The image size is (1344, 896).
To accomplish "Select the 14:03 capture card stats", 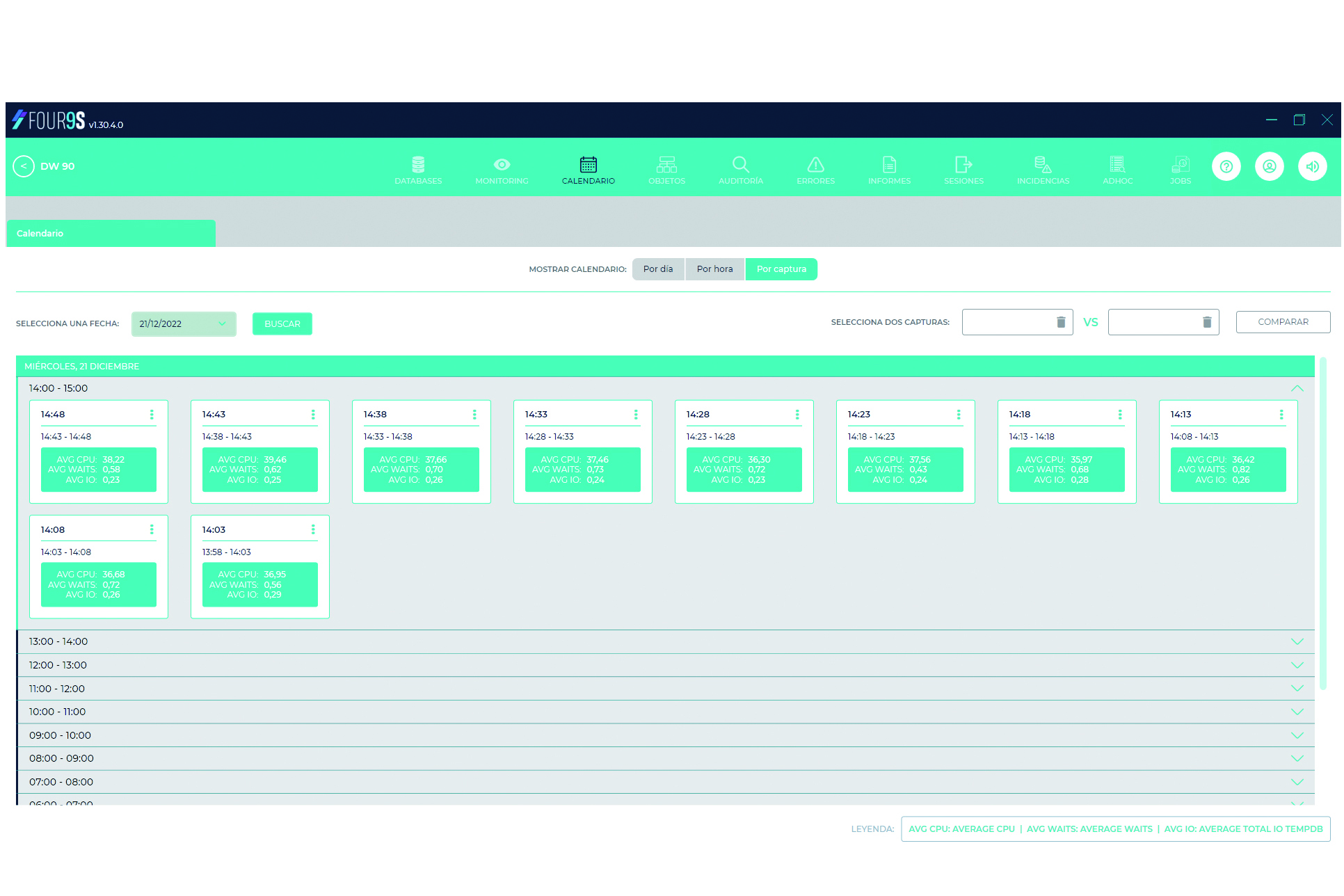I will [260, 584].
